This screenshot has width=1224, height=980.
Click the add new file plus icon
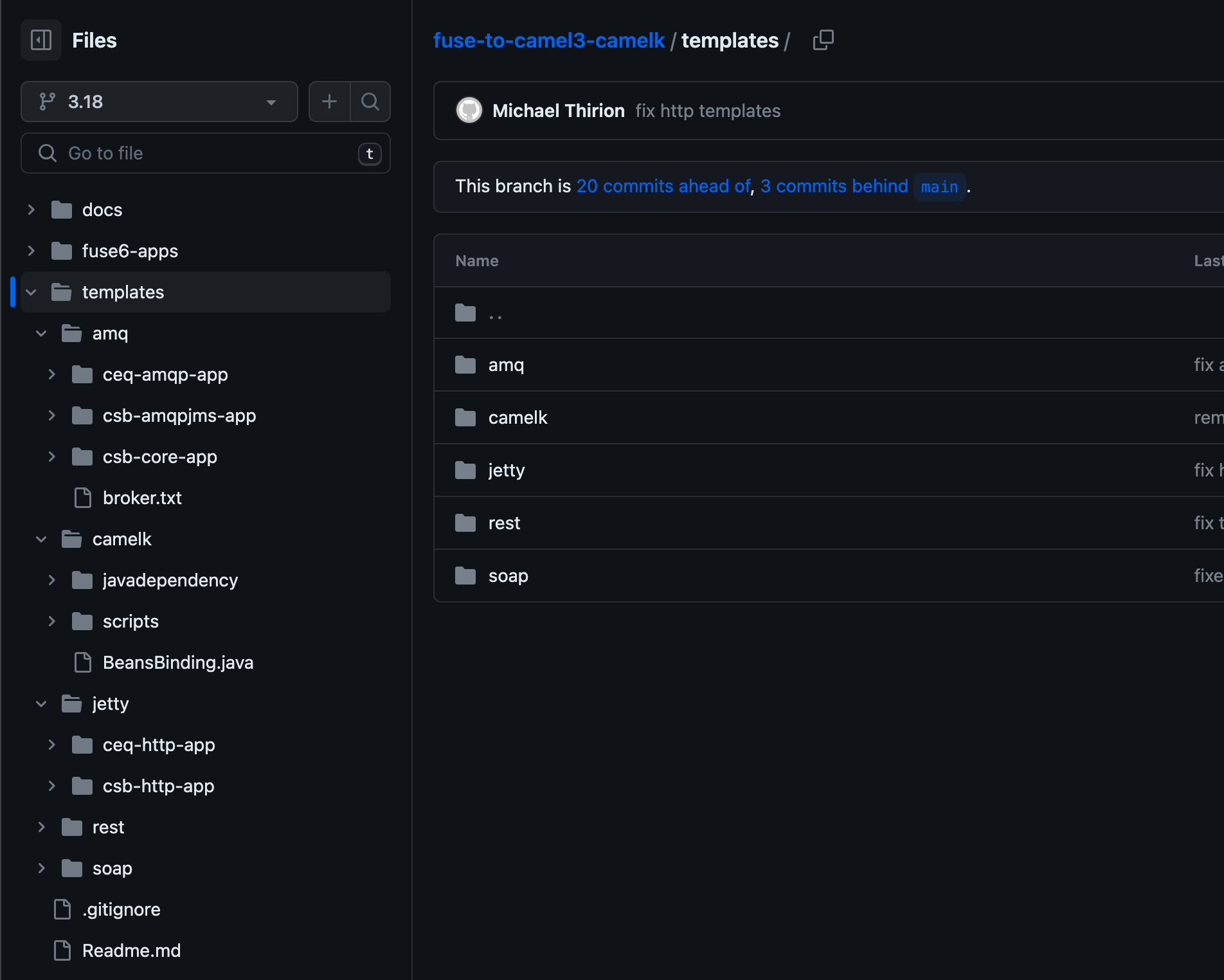coord(329,102)
